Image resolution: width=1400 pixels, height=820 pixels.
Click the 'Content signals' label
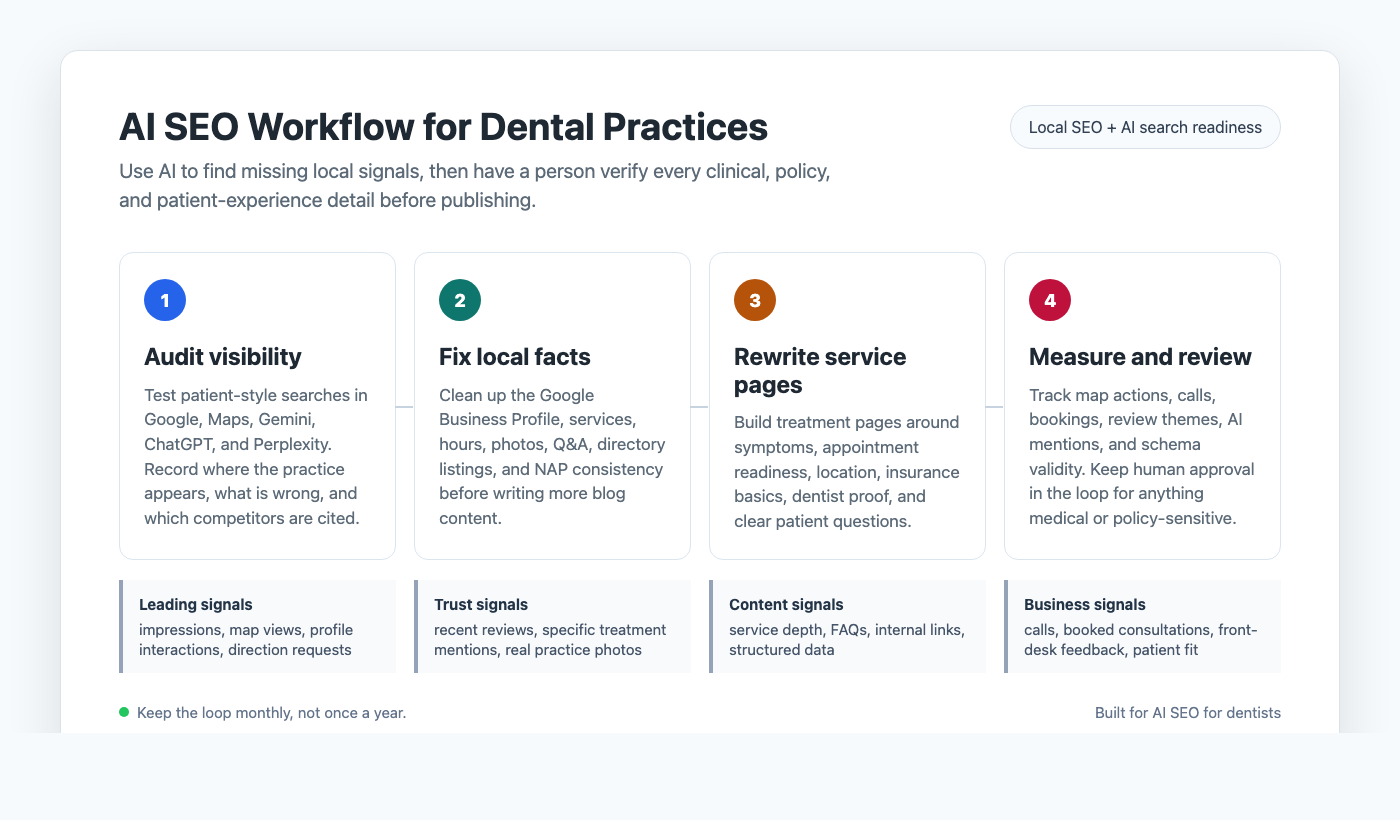coord(786,604)
